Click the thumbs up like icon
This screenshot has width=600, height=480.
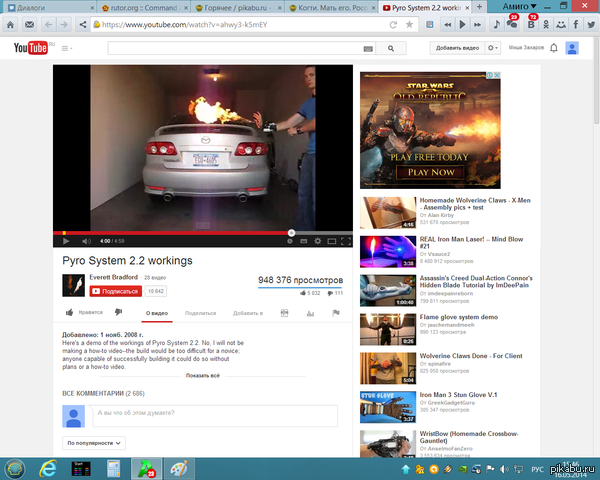click(69, 313)
